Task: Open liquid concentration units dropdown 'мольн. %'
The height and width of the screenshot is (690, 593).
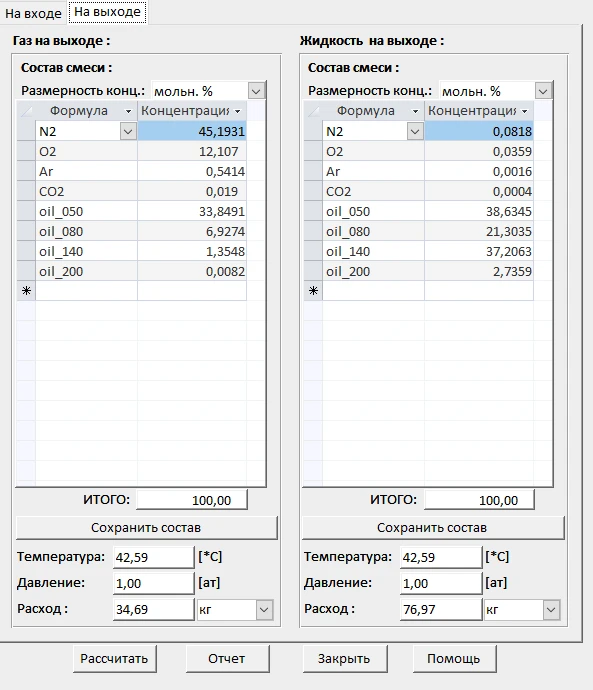Action: pos(543,91)
